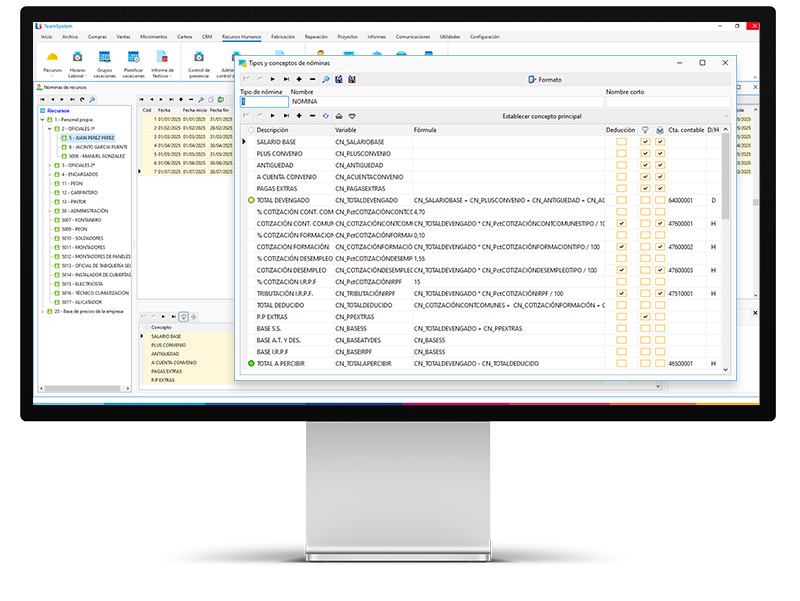
Task: Toggle Deducción checkbox for SALARIO BASE
Action: (x=621, y=142)
